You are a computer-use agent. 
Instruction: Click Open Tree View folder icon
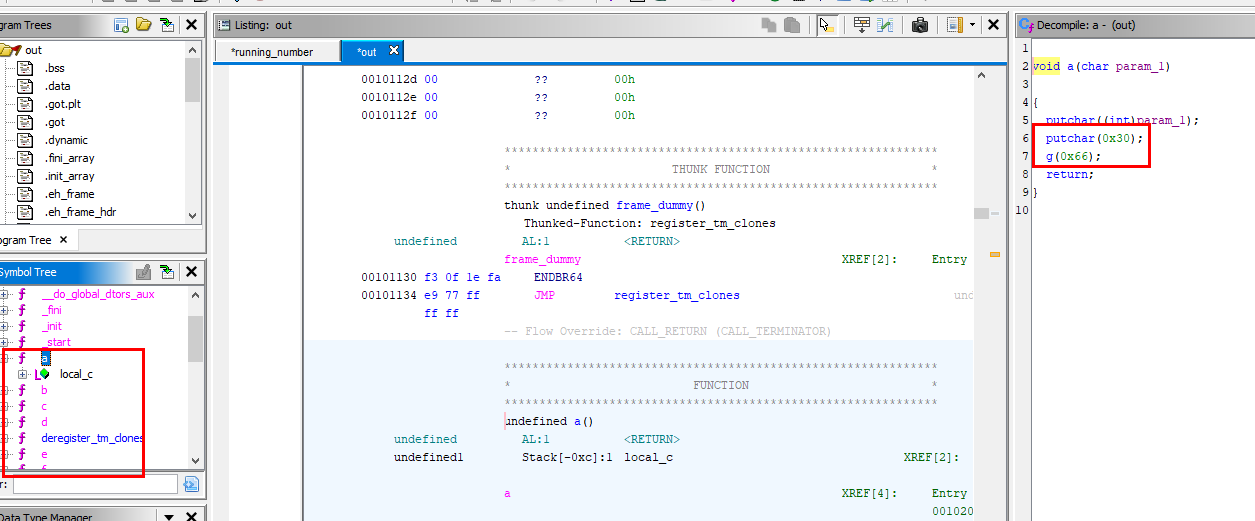(143, 25)
